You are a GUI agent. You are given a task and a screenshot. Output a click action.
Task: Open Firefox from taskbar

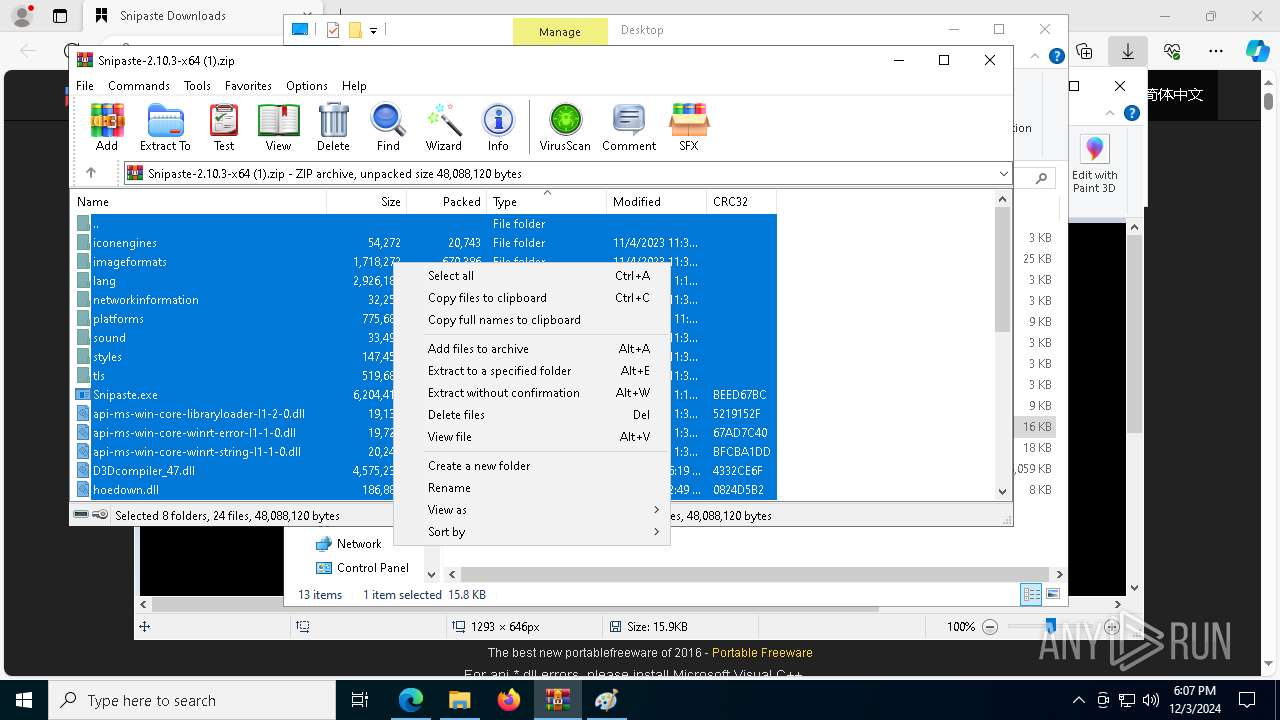pyautogui.click(x=508, y=700)
